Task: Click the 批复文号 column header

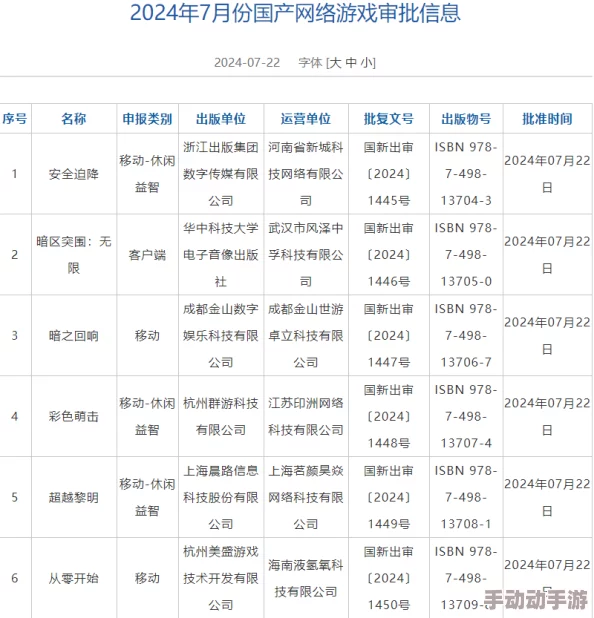Action: tap(389, 119)
